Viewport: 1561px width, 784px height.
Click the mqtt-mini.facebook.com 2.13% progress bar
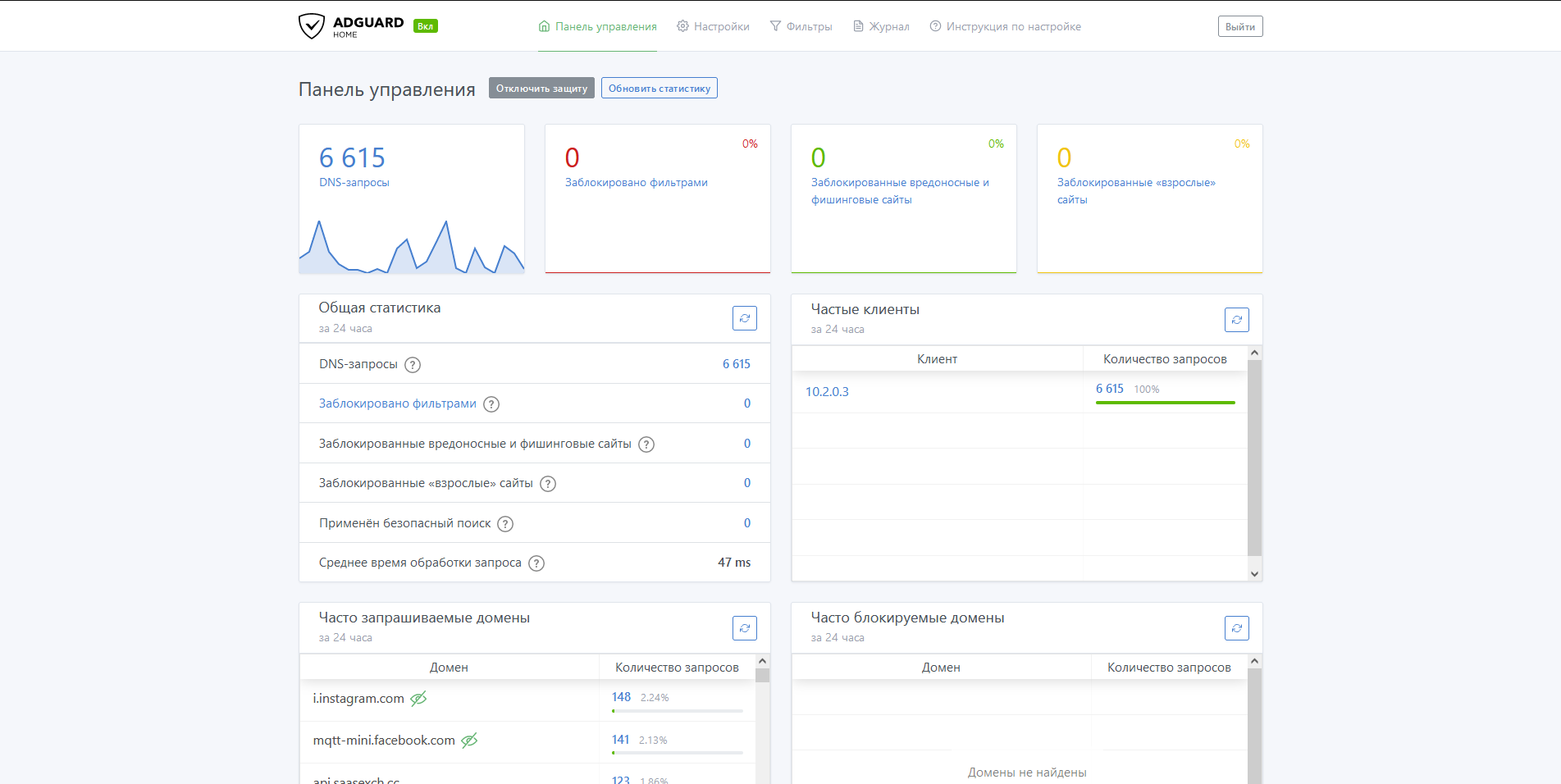678,753
